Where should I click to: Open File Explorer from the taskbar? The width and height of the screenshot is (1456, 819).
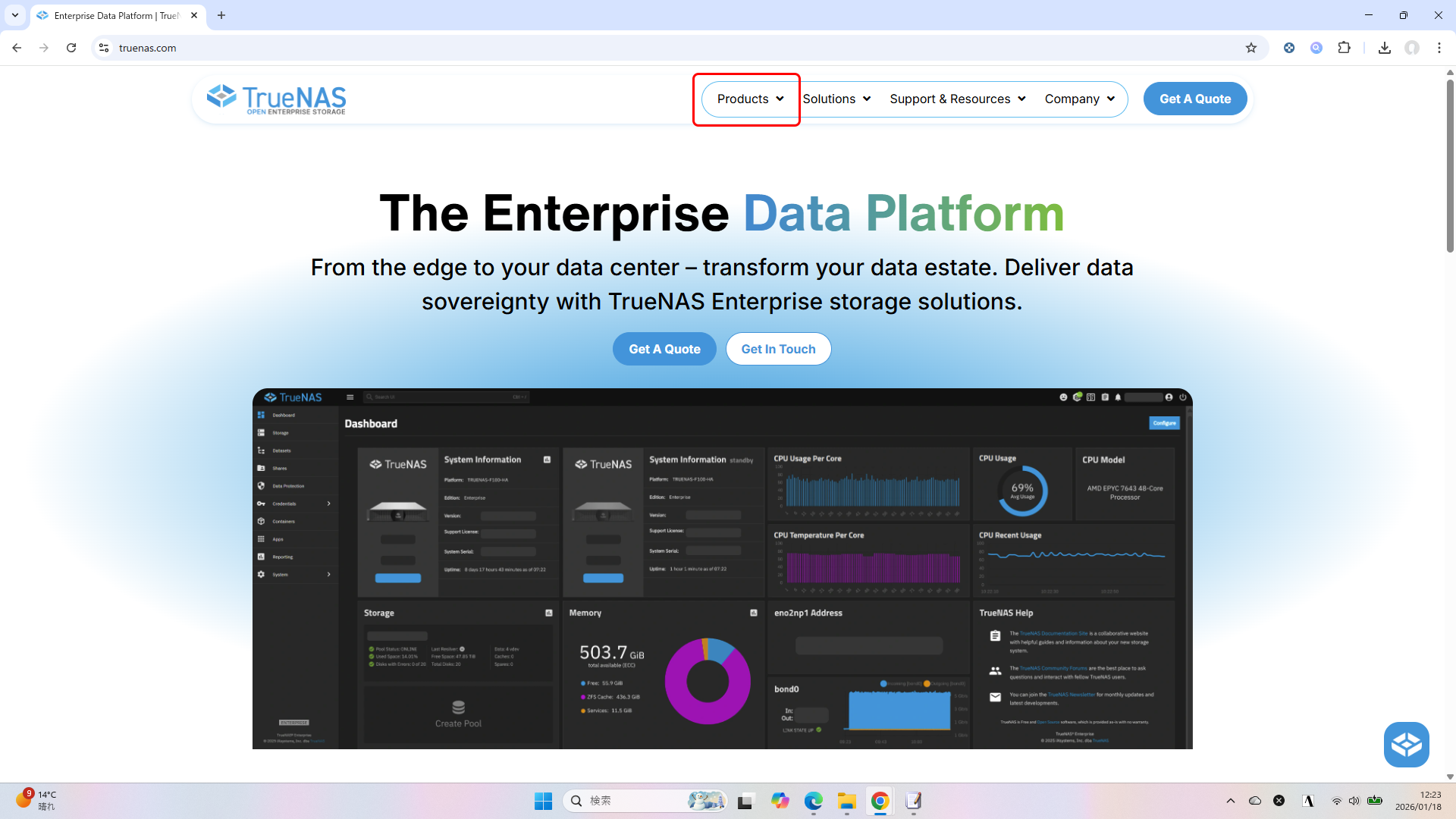pos(846,801)
